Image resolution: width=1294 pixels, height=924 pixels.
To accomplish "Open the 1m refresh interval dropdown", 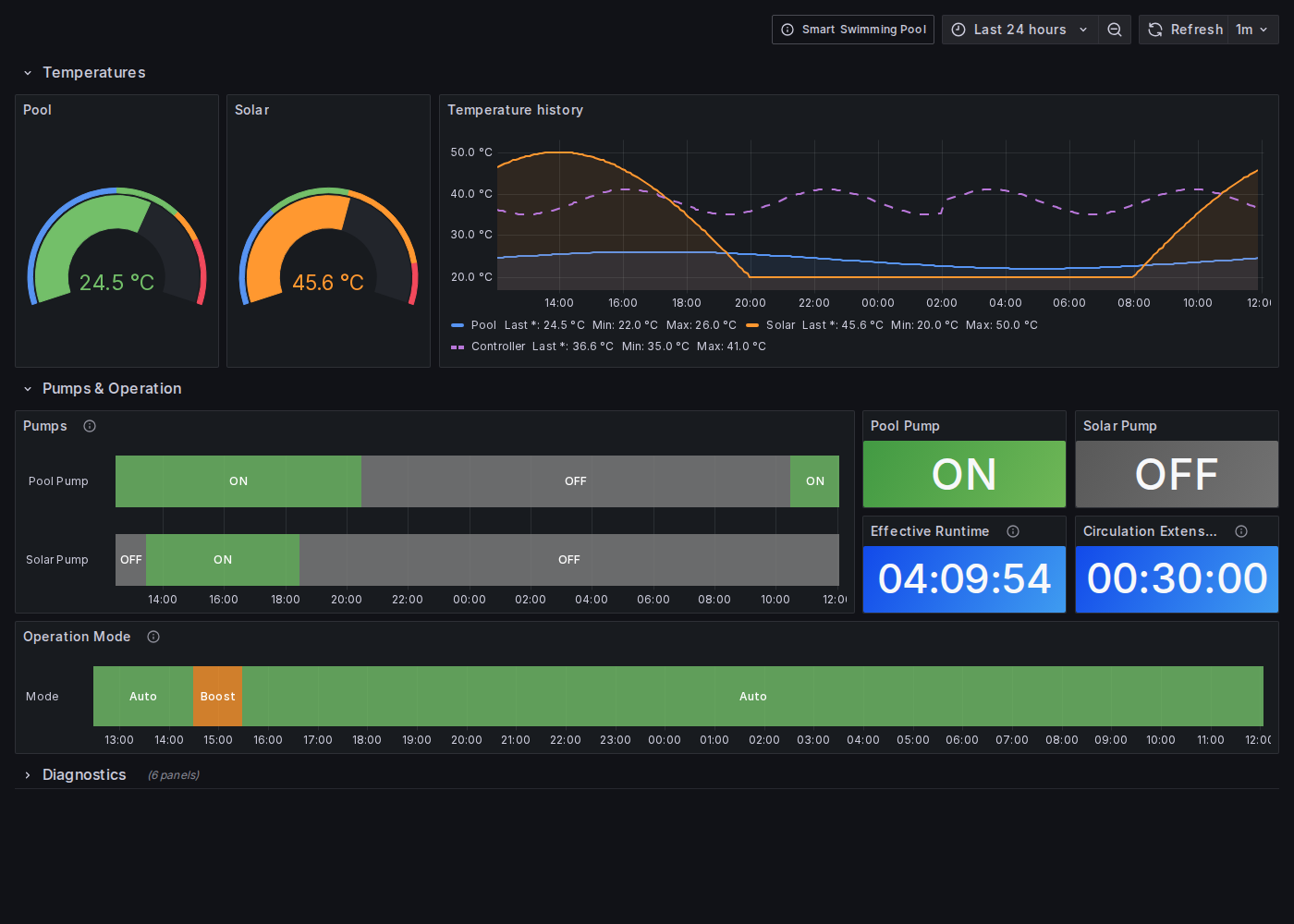I will (x=1252, y=30).
